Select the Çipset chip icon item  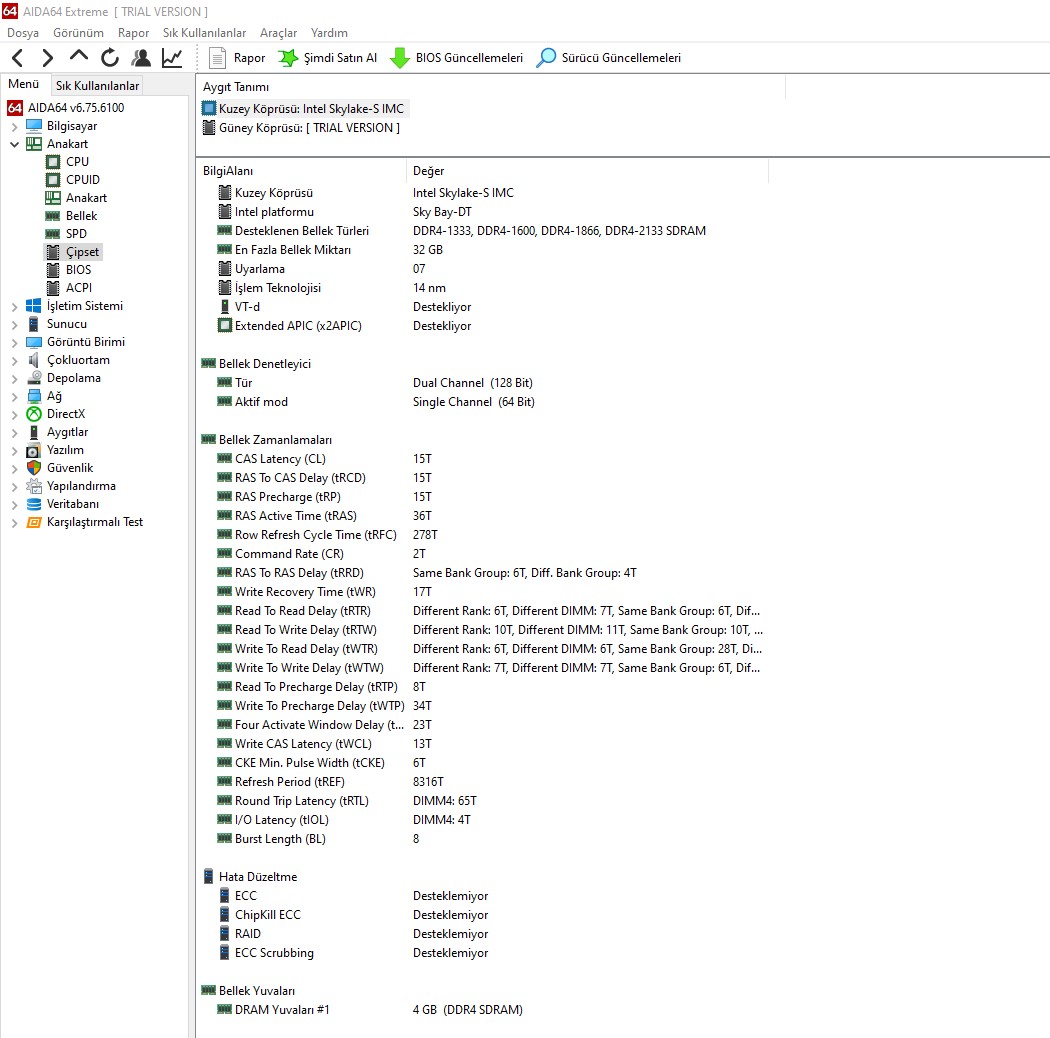(x=53, y=252)
